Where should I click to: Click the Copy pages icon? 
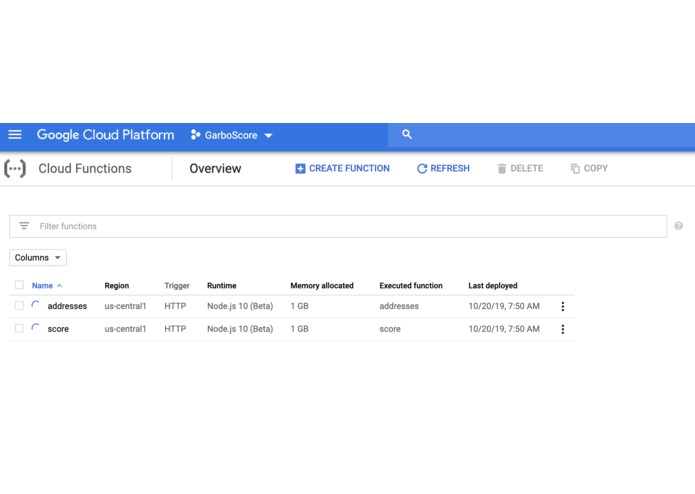pyautogui.click(x=575, y=168)
